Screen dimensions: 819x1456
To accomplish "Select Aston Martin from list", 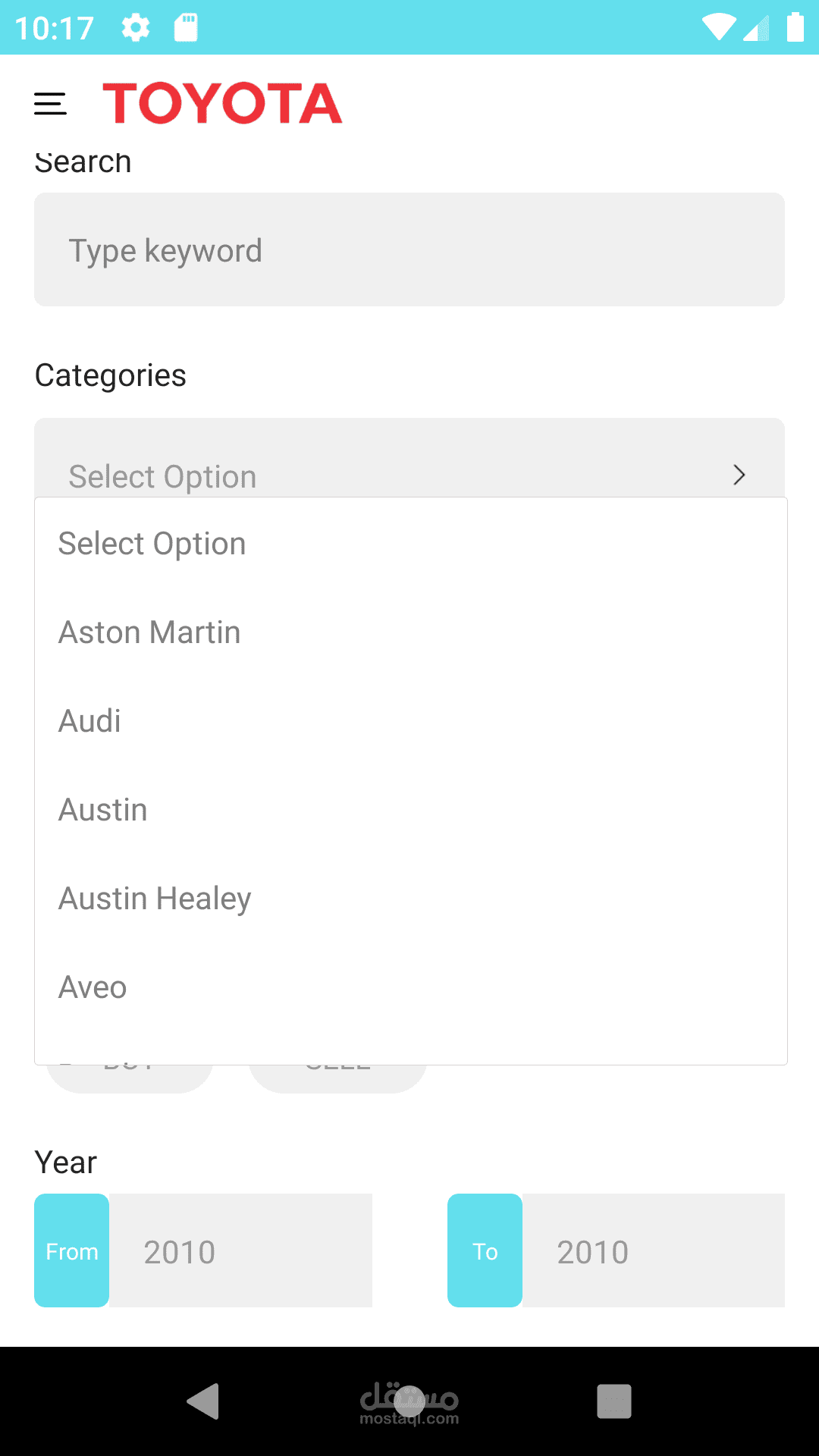I will (x=411, y=632).
